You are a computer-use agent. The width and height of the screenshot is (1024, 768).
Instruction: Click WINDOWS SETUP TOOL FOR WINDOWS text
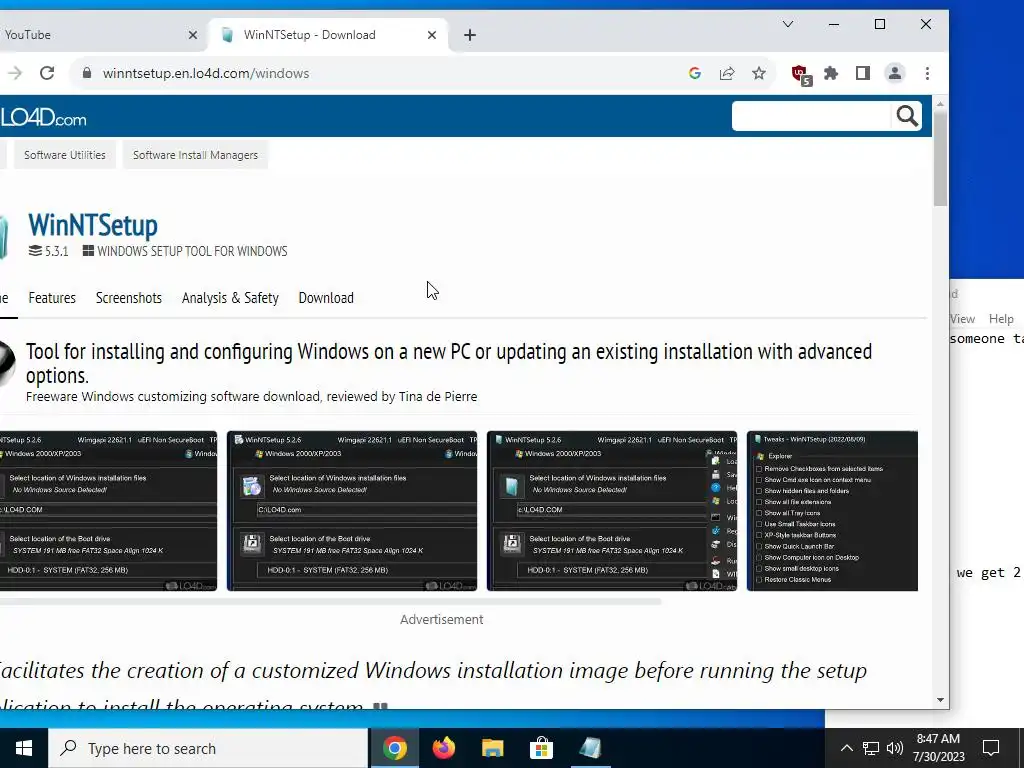click(x=192, y=251)
